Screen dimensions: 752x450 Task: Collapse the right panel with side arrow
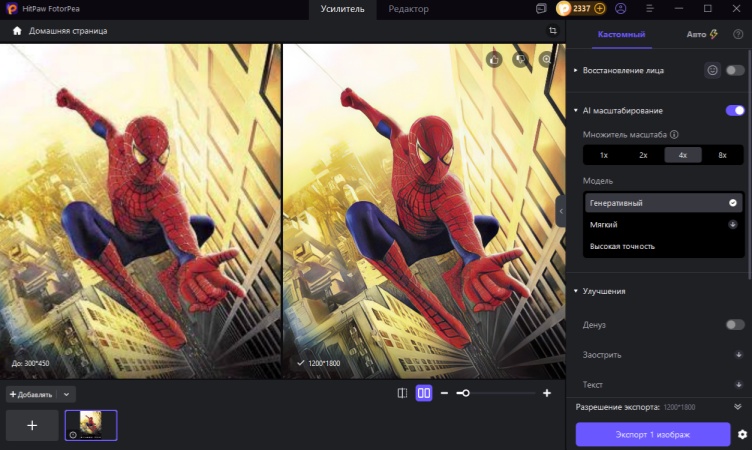[561, 211]
